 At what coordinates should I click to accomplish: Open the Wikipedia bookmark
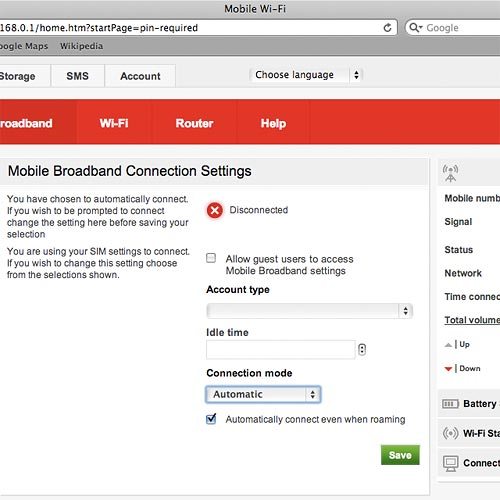pos(81,46)
